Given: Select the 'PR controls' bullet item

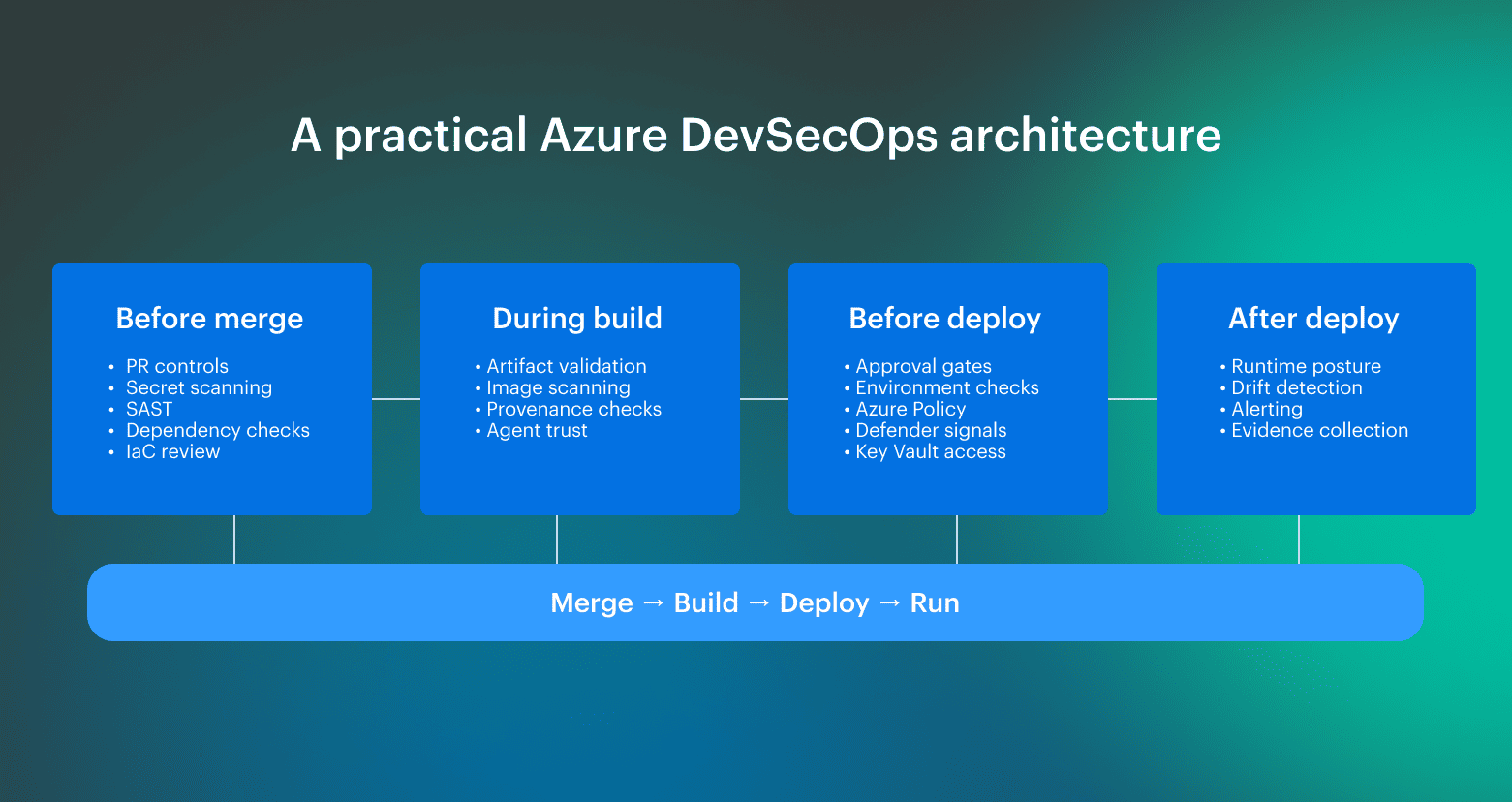Looking at the screenshot, I should [x=177, y=366].
